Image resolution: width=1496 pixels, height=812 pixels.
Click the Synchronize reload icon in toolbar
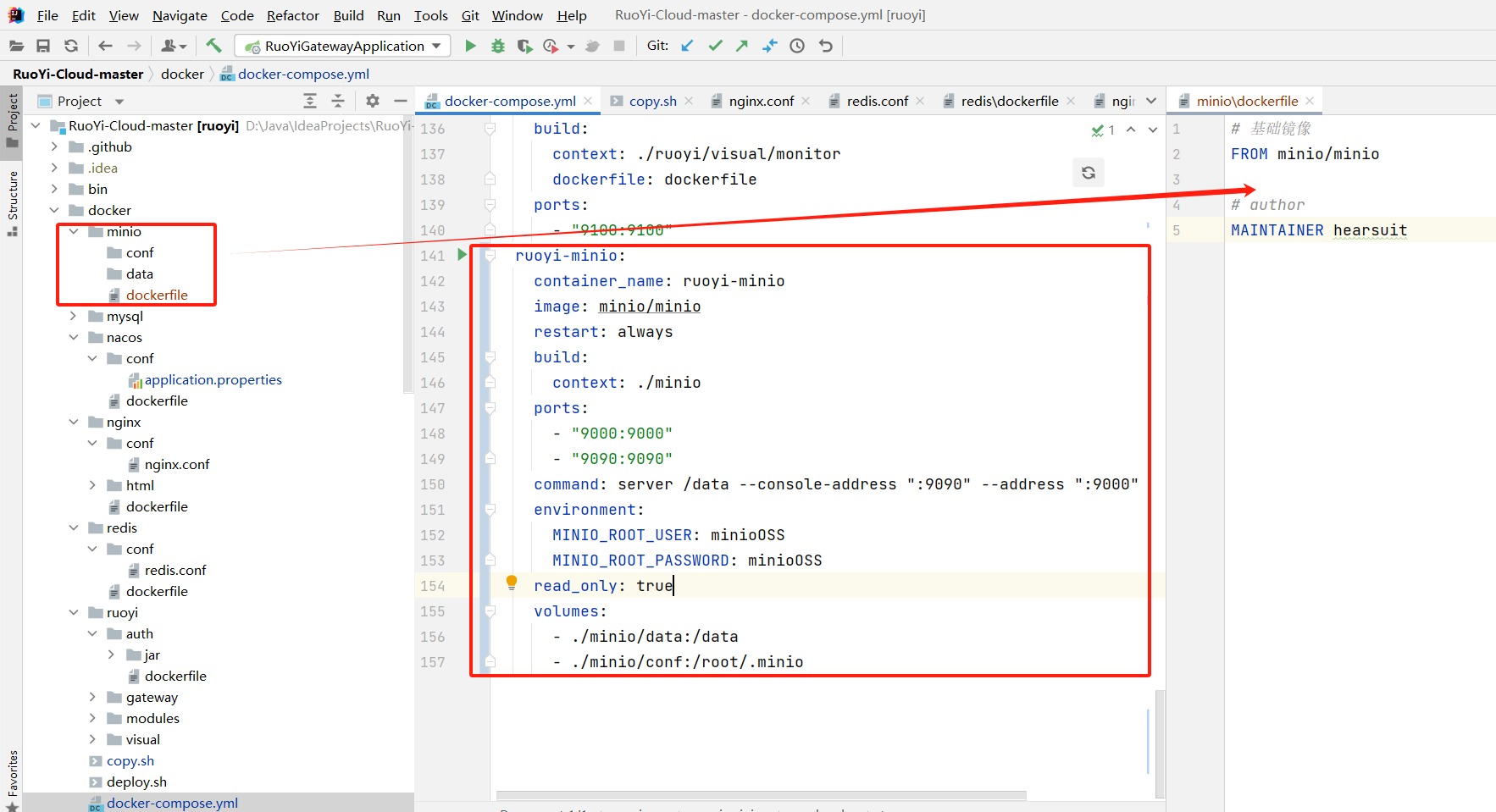71,46
